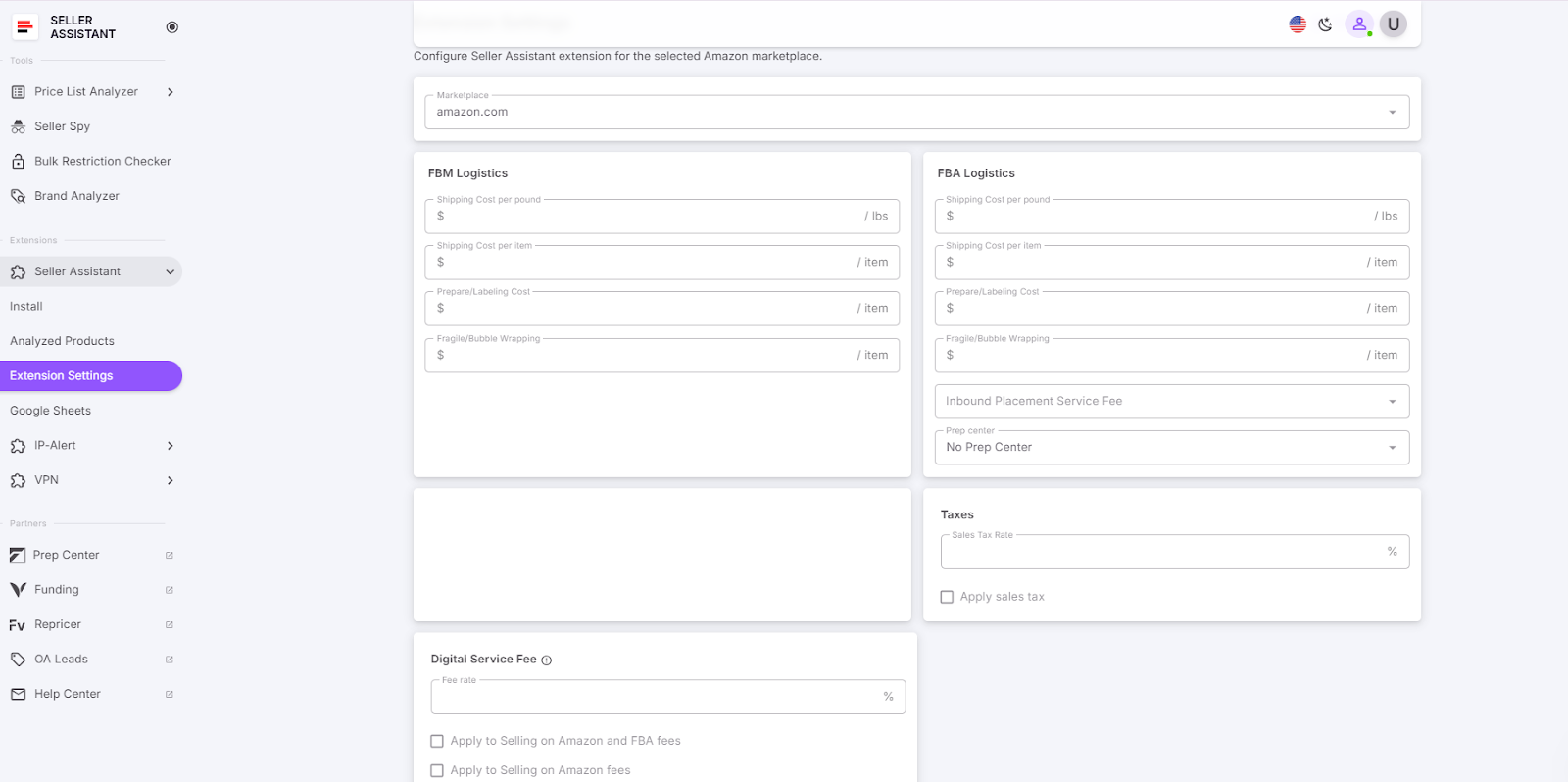The height and width of the screenshot is (782, 1568).
Task: Click FBM Fragile/Bubble Wrapping field
Action: (x=662, y=356)
